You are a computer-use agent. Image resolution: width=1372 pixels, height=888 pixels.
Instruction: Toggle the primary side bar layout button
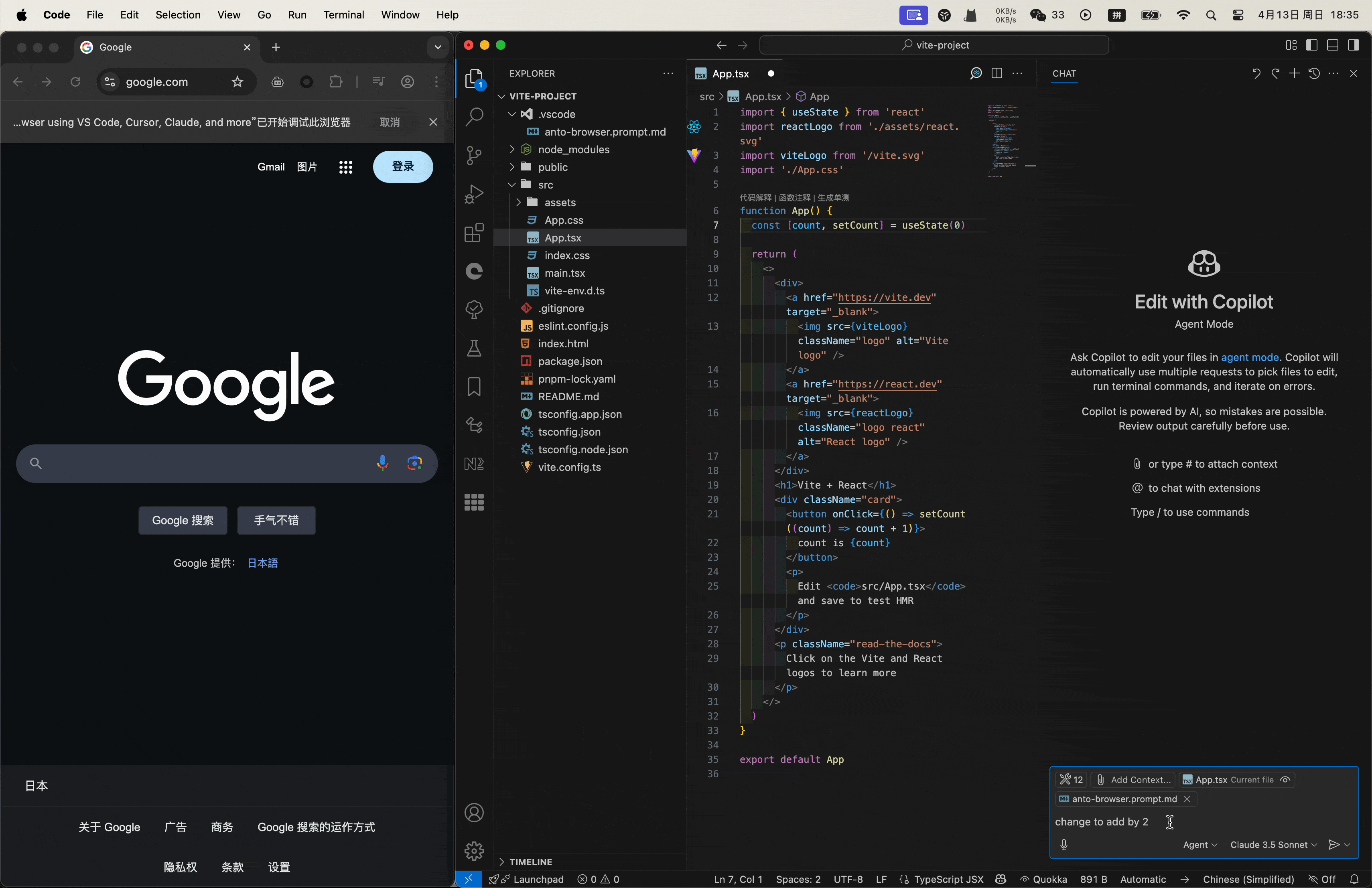[1312, 45]
